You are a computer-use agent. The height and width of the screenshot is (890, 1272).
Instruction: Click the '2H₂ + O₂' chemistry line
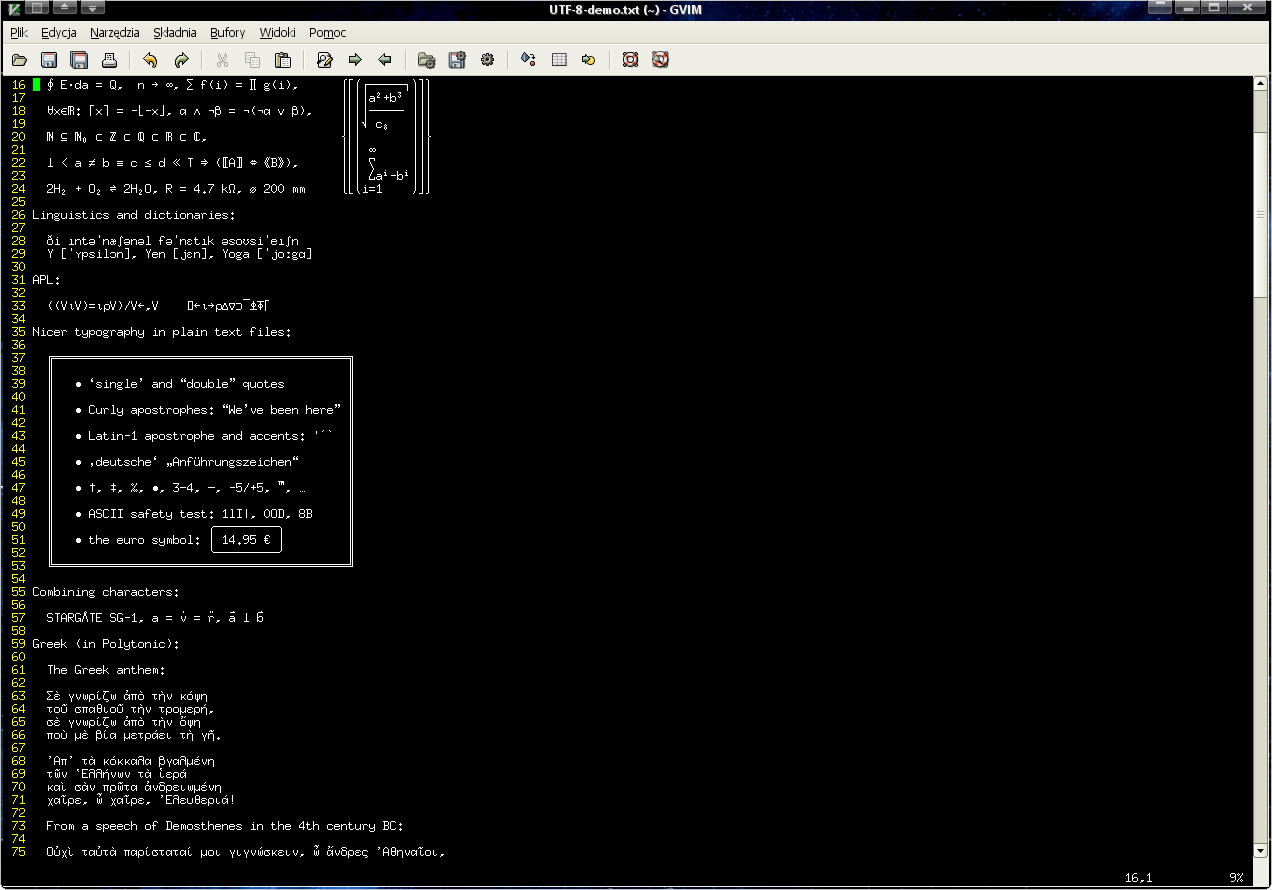pyautogui.click(x=176, y=189)
